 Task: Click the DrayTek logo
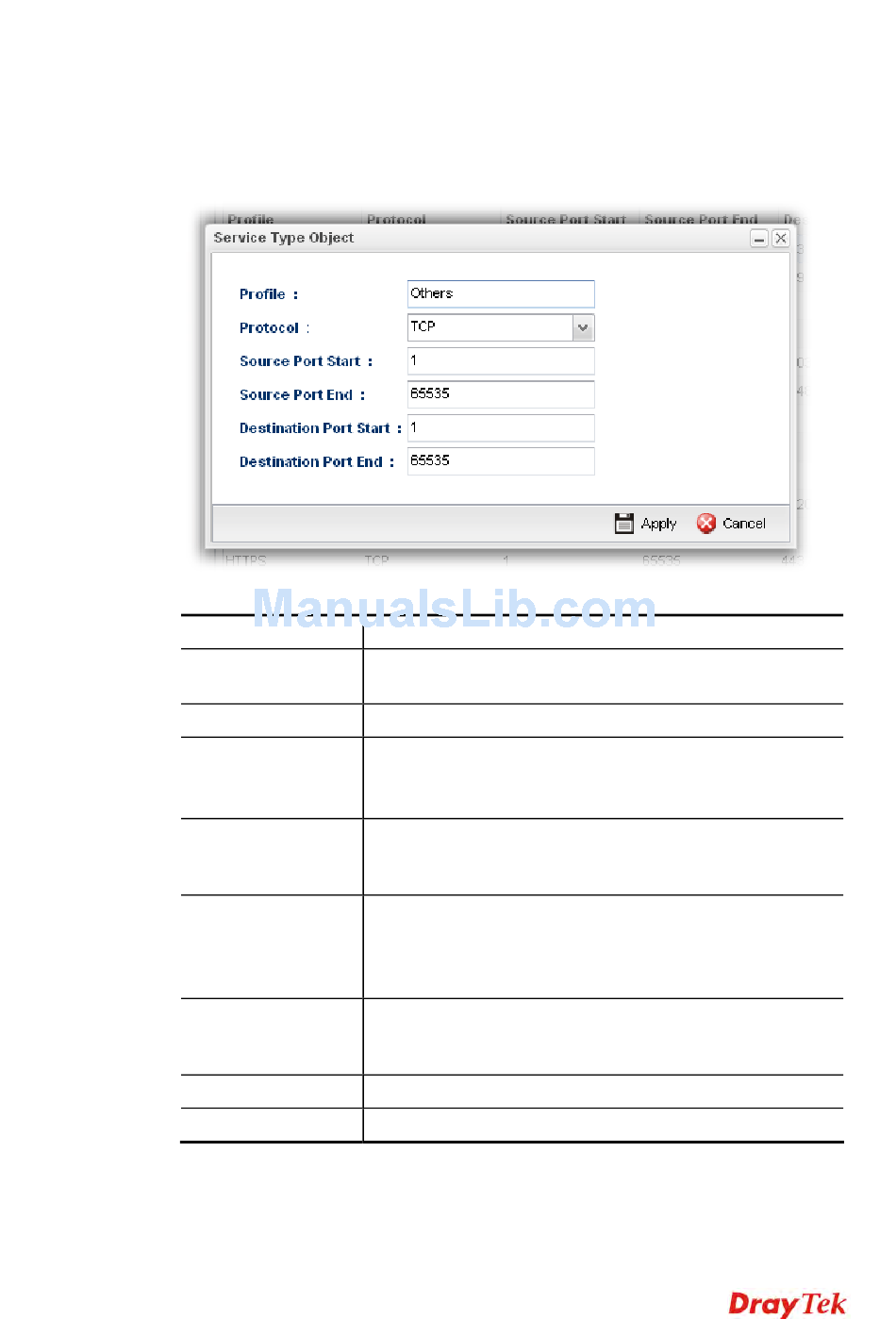pos(787,1303)
